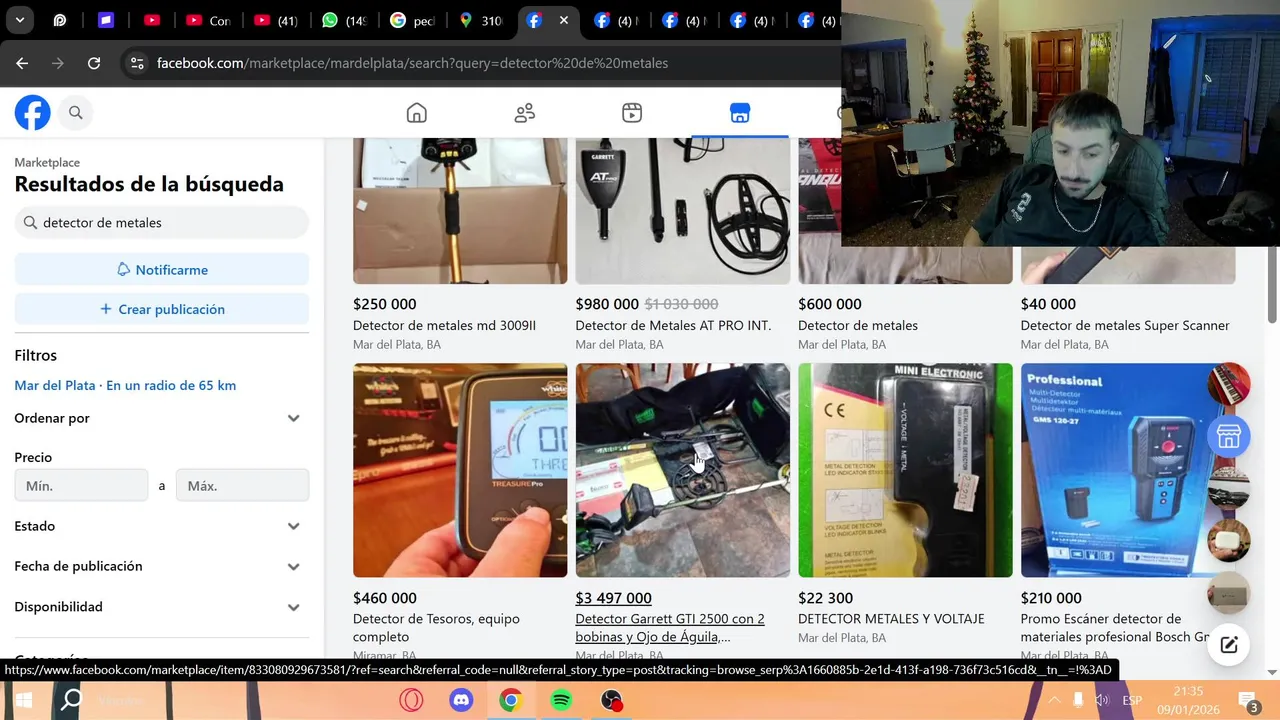Open the Windows Start button

(x=22, y=700)
